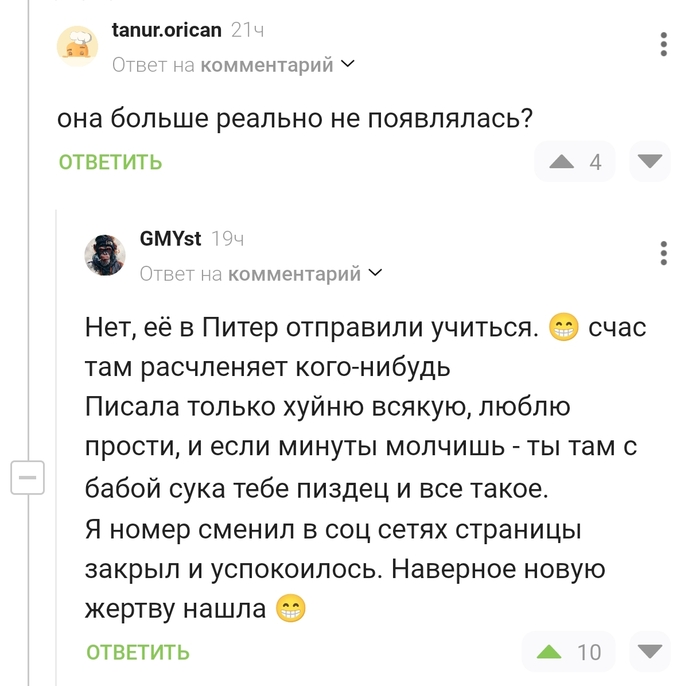Downvote the GMYst comment
The image size is (700, 686).
point(651,652)
